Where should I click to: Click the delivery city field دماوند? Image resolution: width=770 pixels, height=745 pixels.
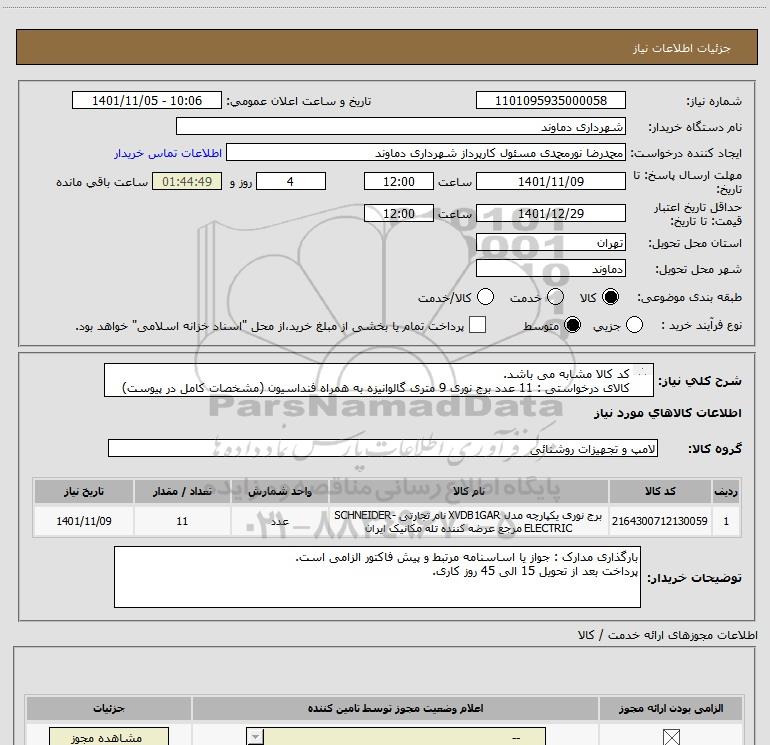550,268
